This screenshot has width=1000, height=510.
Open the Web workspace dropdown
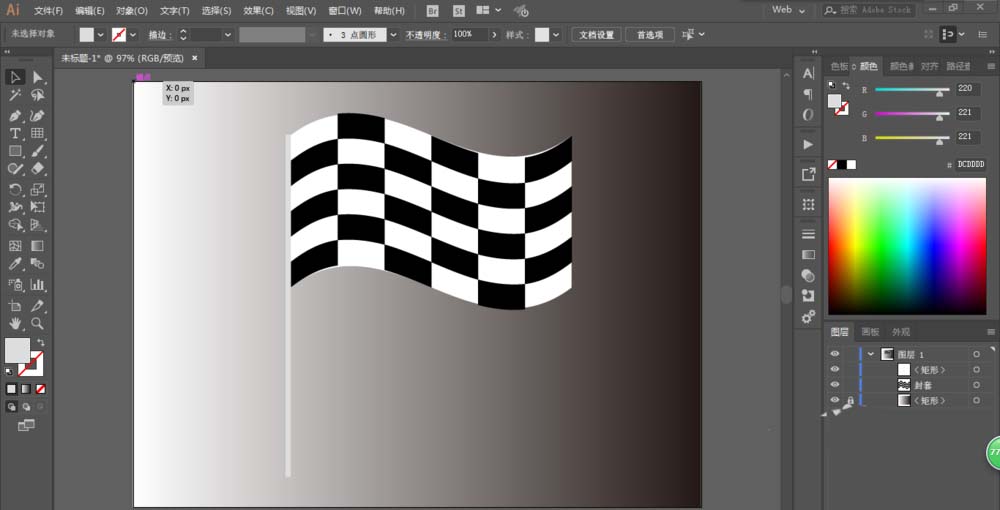pos(788,10)
